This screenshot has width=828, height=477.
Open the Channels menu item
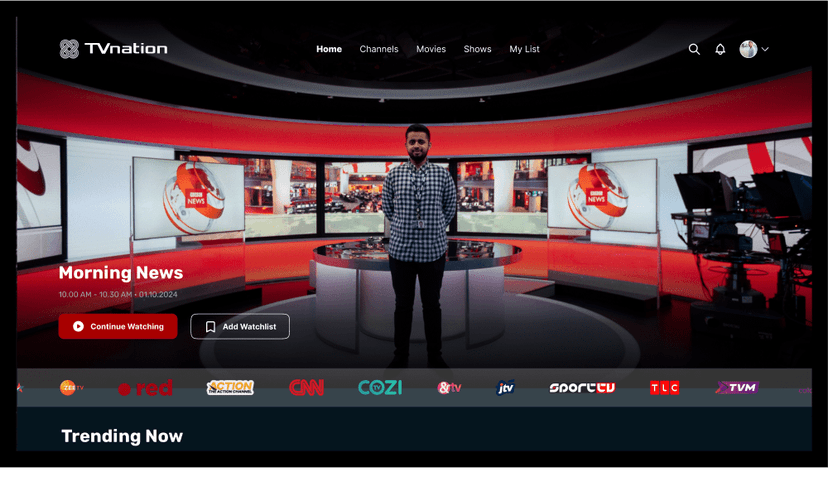pos(379,49)
